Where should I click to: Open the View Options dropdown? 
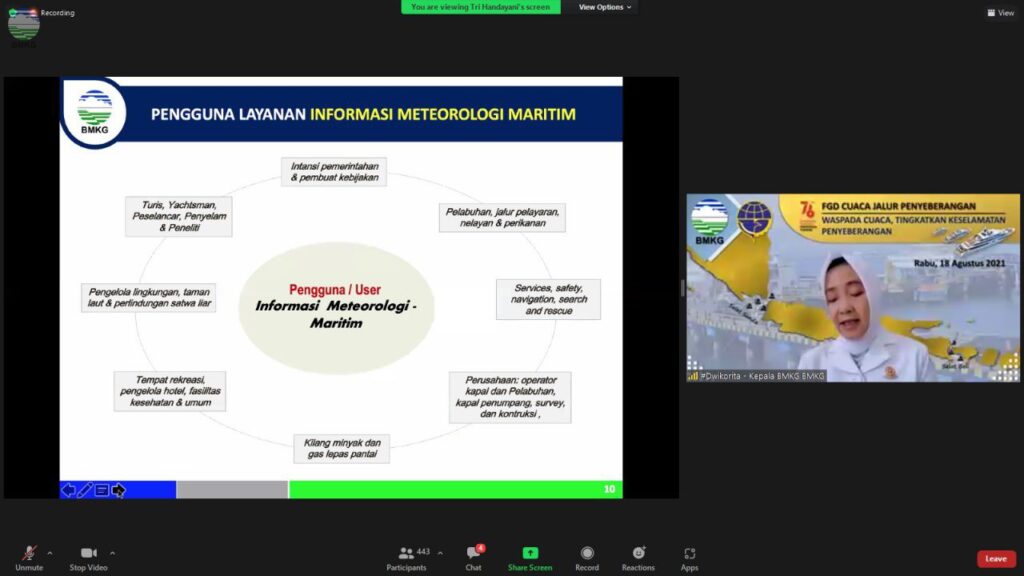click(606, 7)
